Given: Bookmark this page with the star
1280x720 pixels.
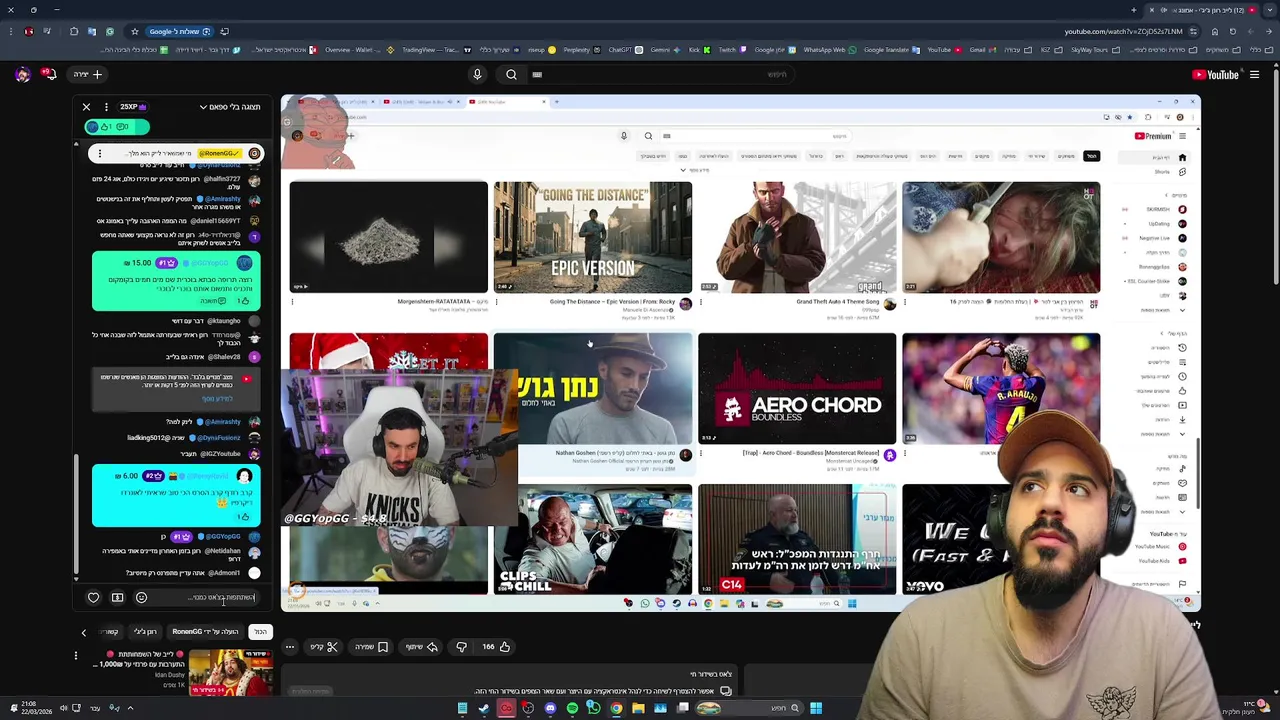Looking at the screenshot, I should [x=134, y=31].
